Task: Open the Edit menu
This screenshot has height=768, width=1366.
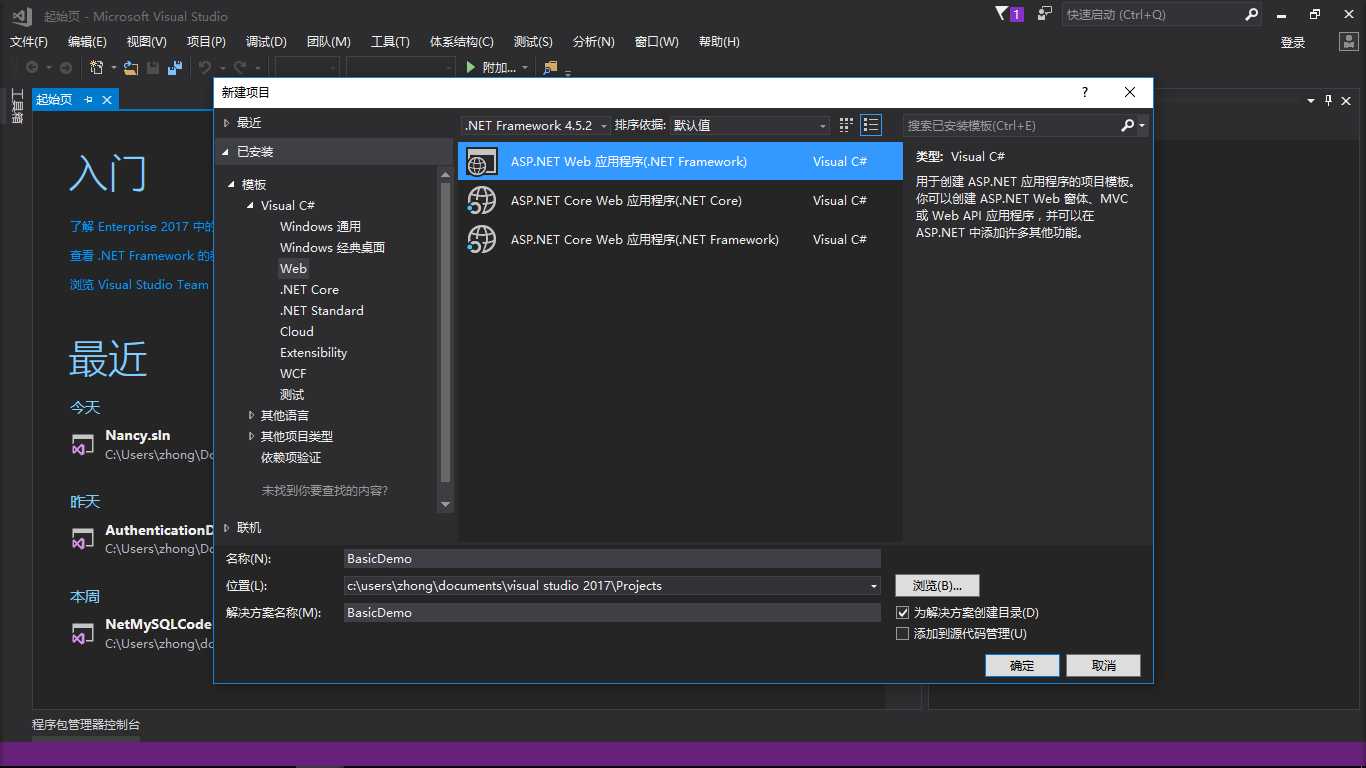Action: point(87,41)
